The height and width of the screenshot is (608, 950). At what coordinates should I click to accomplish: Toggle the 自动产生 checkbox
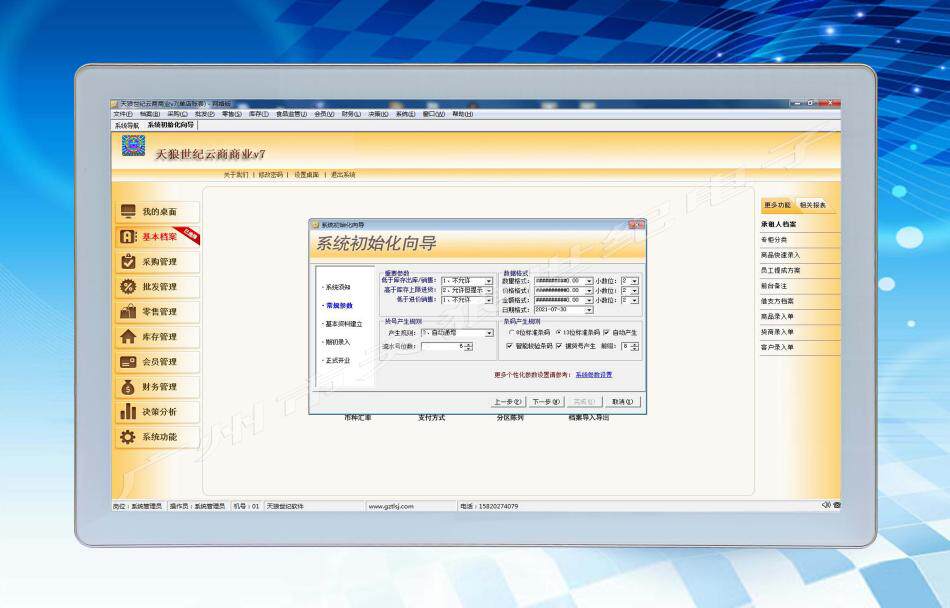(606, 332)
